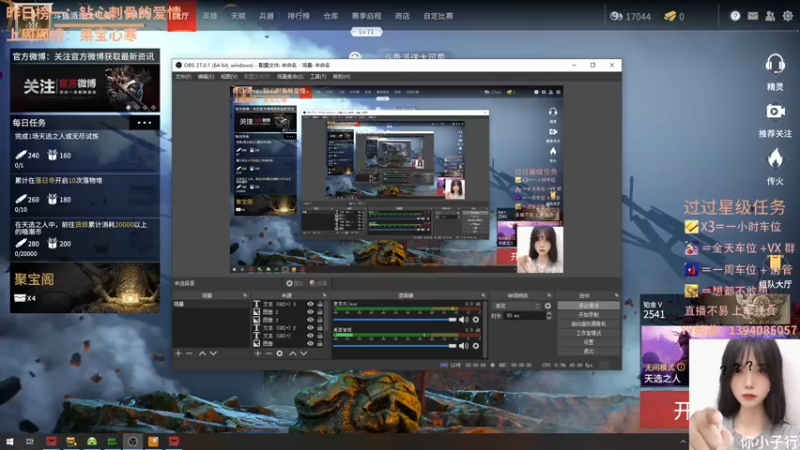This screenshot has width=800, height=450.
Task: Open 桌面音频 mixer settings gear
Action: click(476, 346)
